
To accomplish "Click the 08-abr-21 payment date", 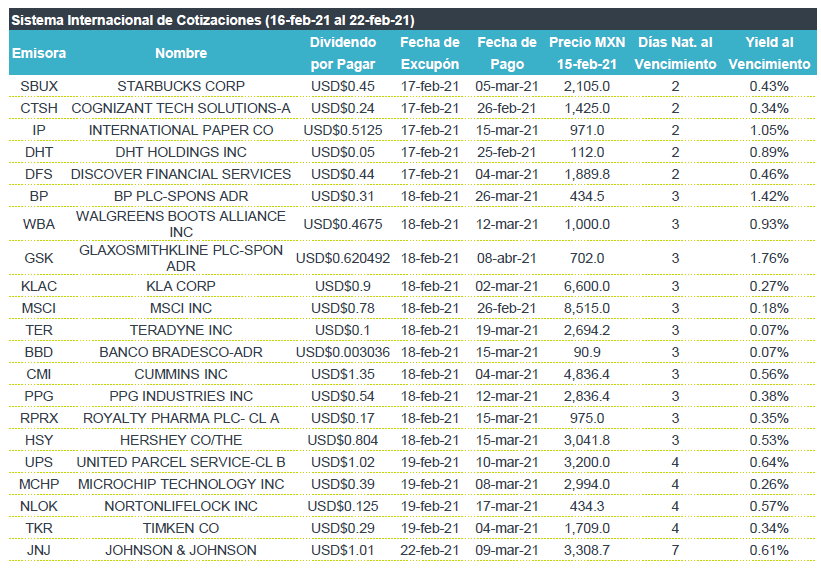I will 507,258.
